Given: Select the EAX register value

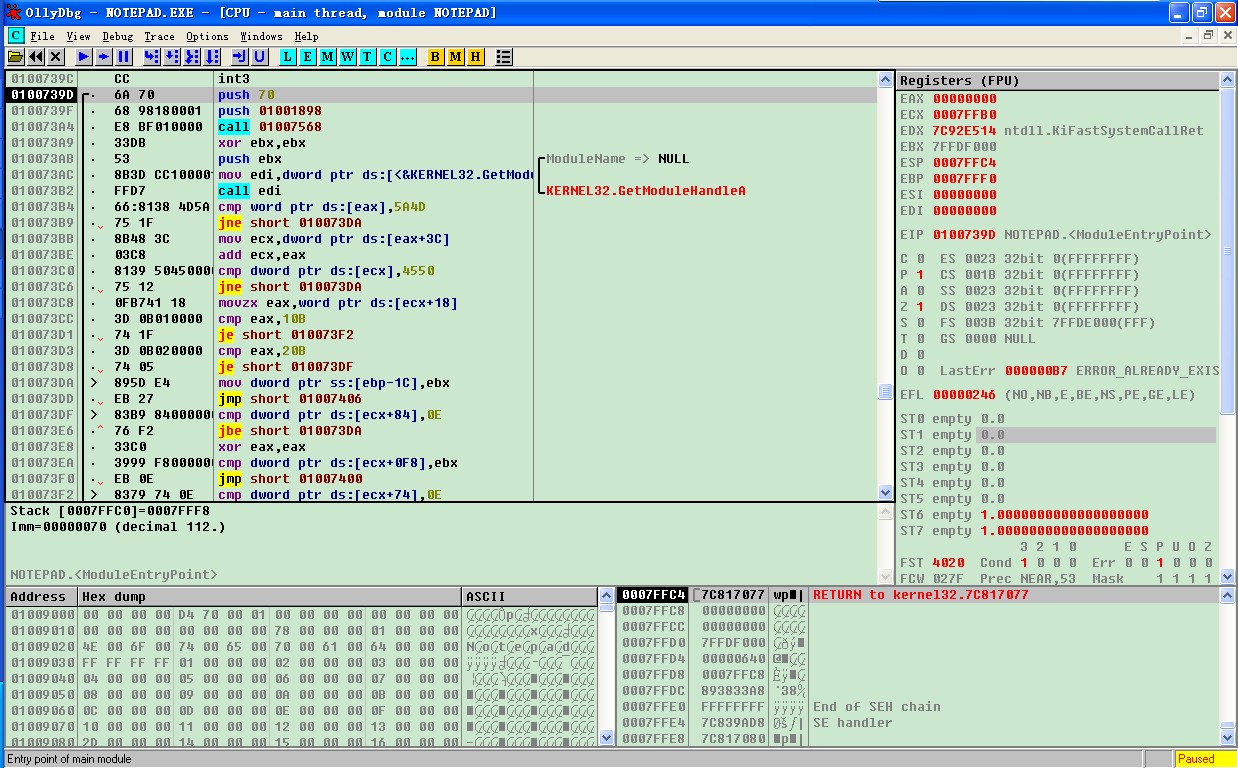Looking at the screenshot, I should (x=965, y=99).
